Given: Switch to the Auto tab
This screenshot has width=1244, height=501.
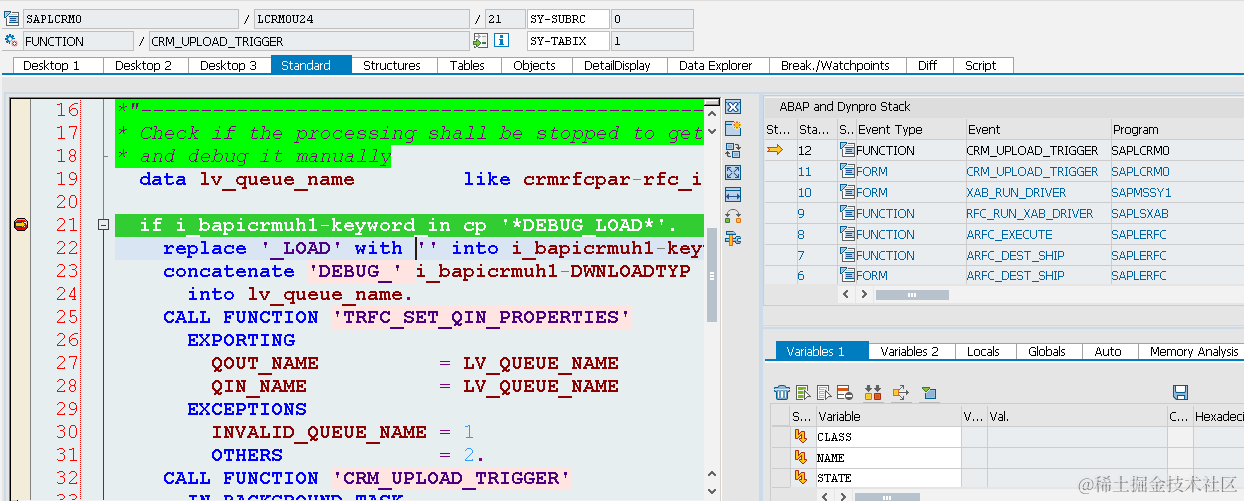Looking at the screenshot, I should [x=1108, y=351].
